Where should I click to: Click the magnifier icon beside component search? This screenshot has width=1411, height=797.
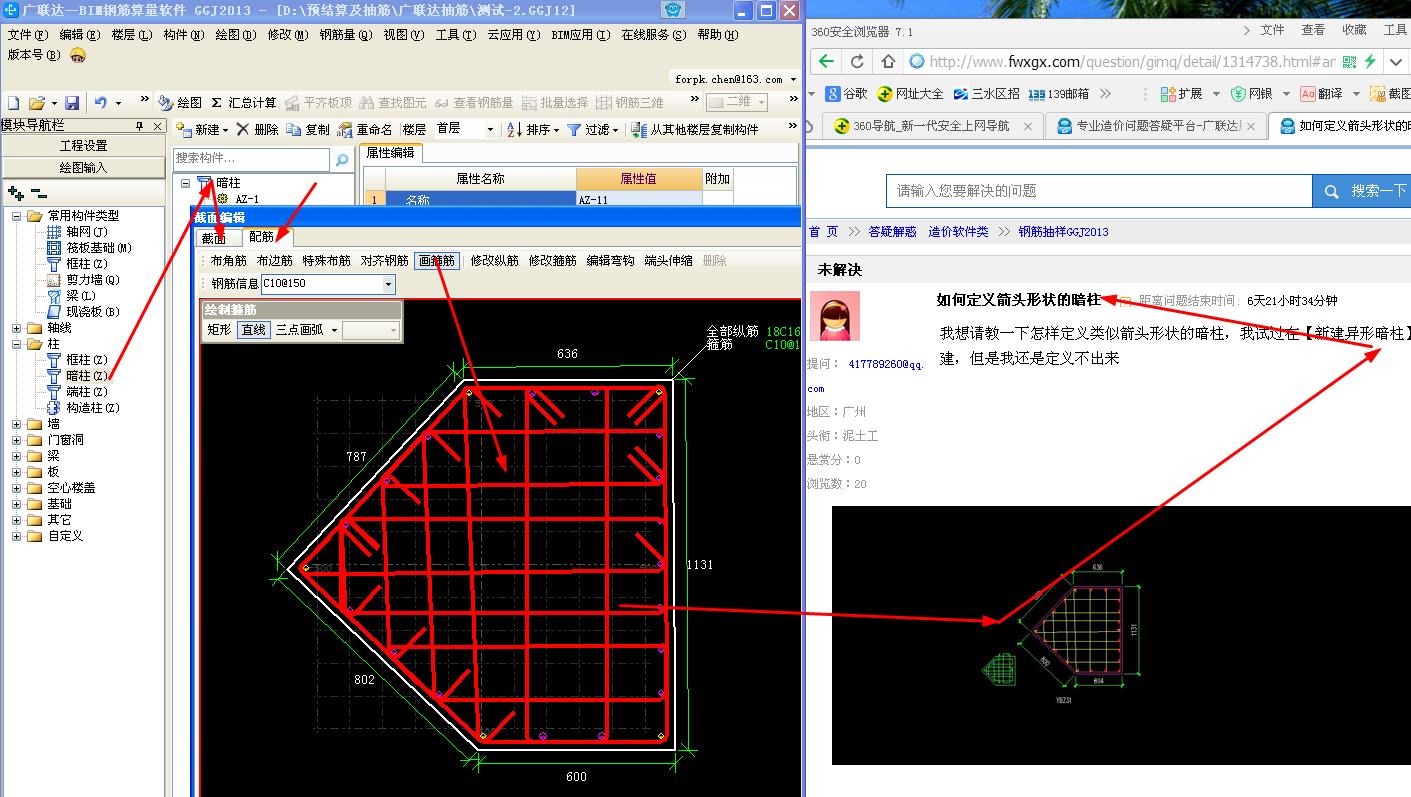point(342,159)
